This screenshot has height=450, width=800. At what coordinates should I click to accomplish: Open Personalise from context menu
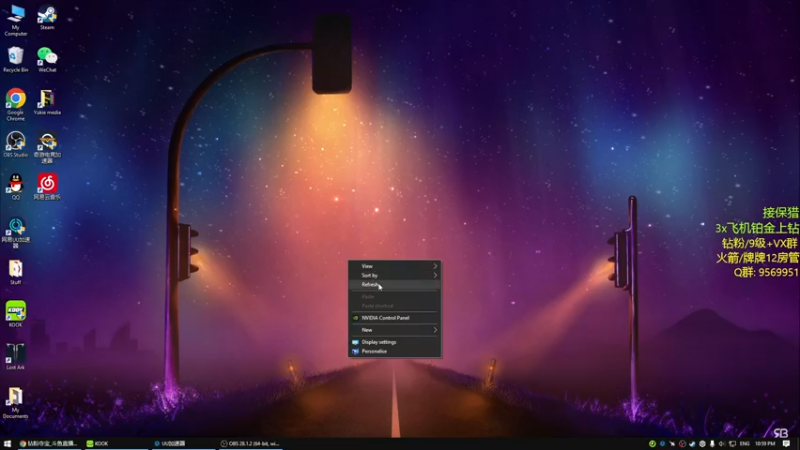click(394, 352)
